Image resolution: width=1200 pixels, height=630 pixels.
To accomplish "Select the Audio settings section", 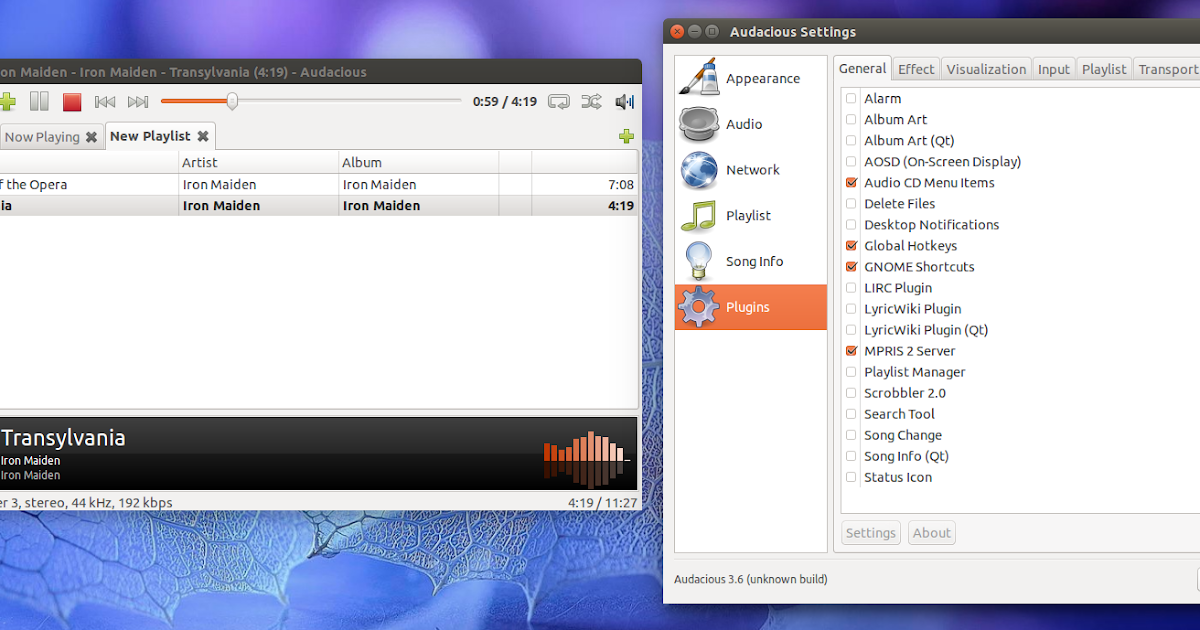I will click(x=750, y=124).
